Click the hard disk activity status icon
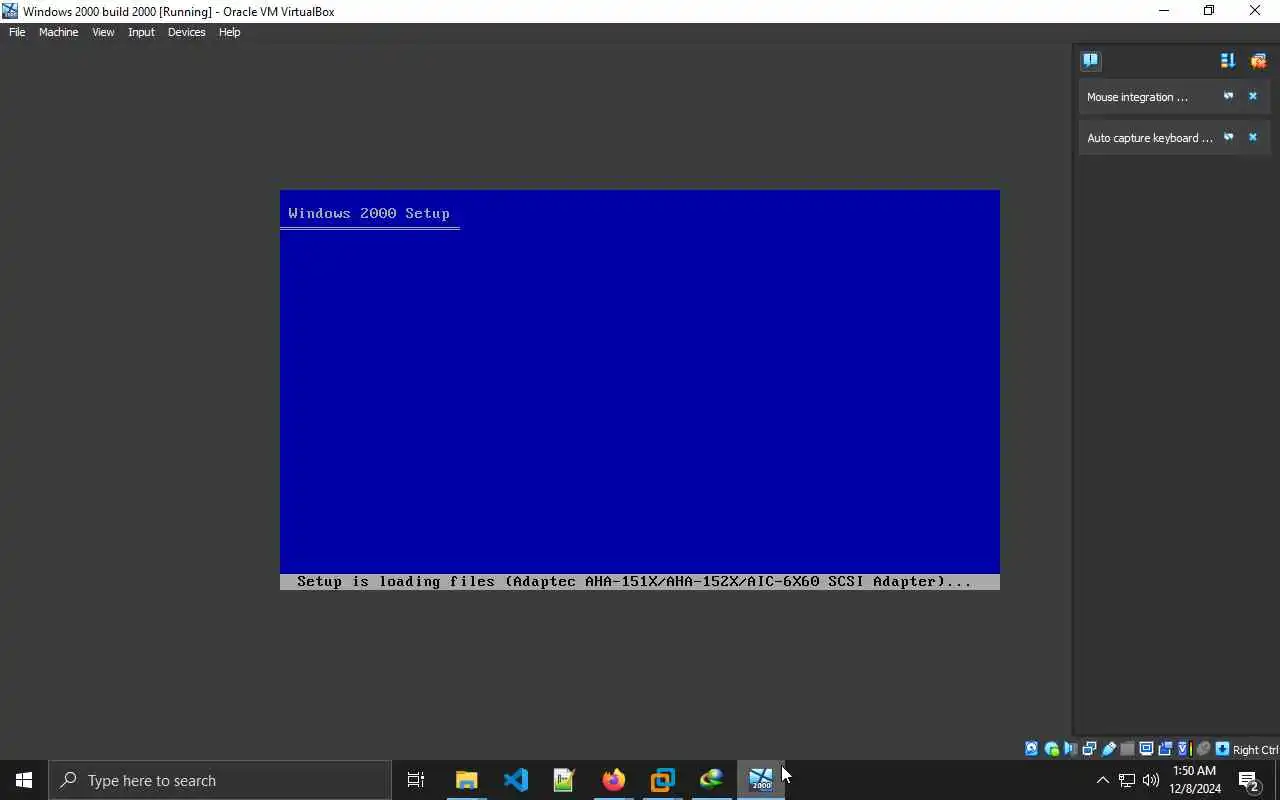Screen dimensions: 1280x800 [1032, 749]
